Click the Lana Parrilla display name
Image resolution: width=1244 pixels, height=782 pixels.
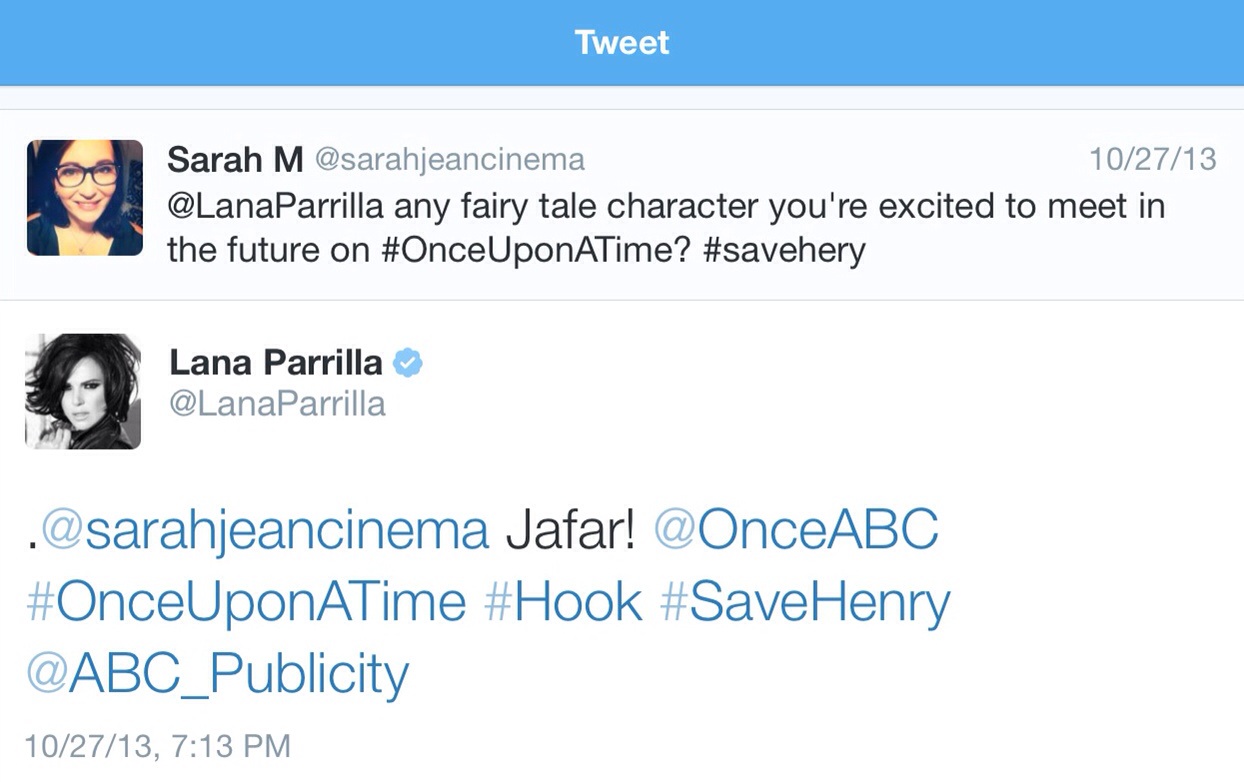pyautogui.click(x=276, y=362)
